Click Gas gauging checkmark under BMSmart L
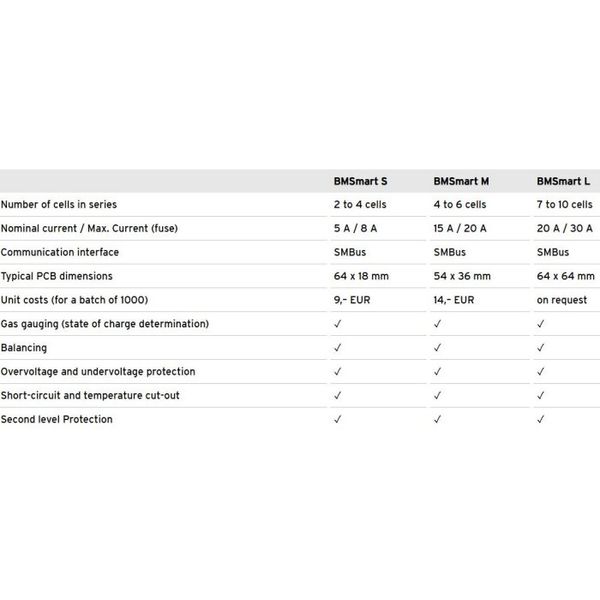This screenshot has height=600, width=600. click(540, 324)
